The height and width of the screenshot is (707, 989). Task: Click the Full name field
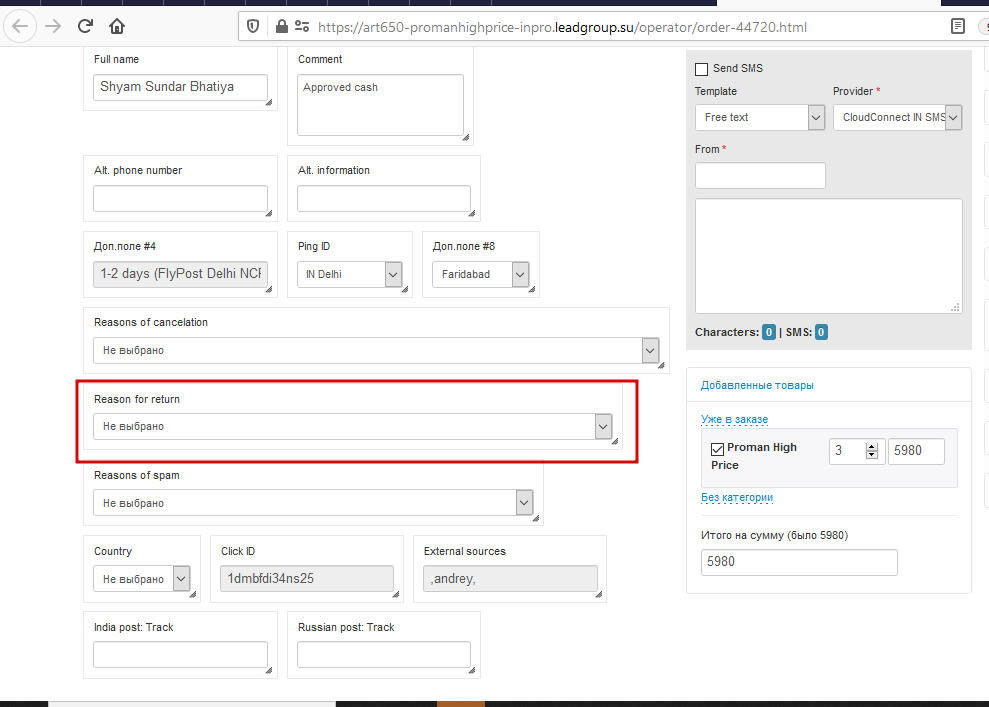180,87
